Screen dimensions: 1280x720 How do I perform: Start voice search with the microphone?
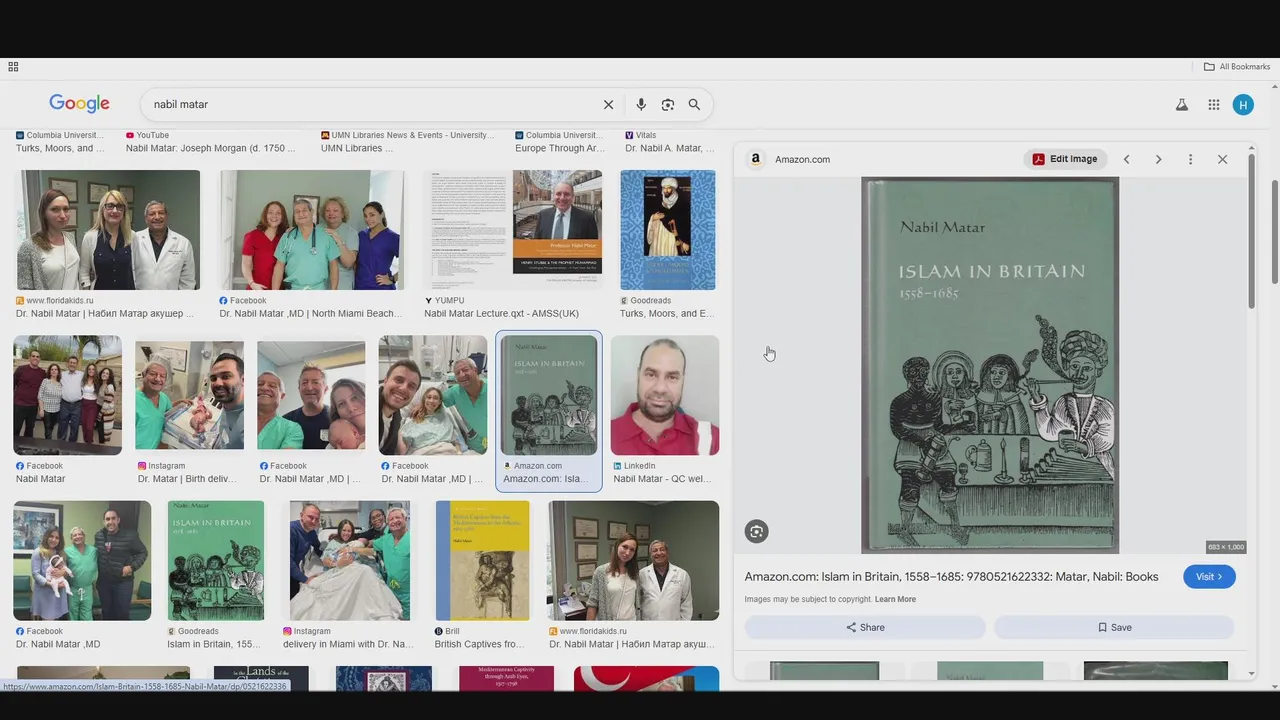[641, 105]
